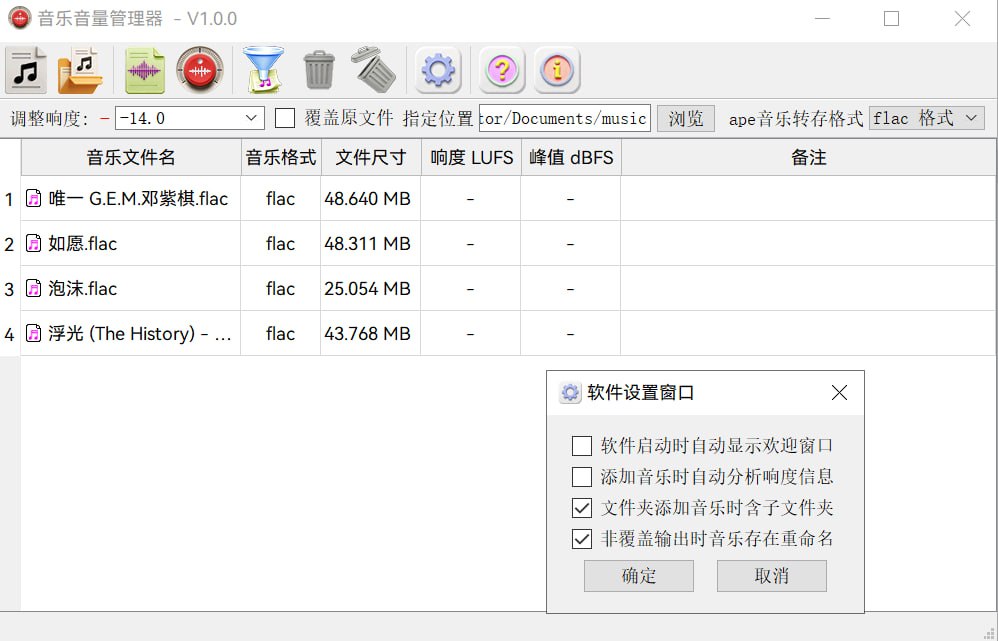This screenshot has height=641, width=998.
Task: Click the trash can delete icon
Action: click(319, 70)
